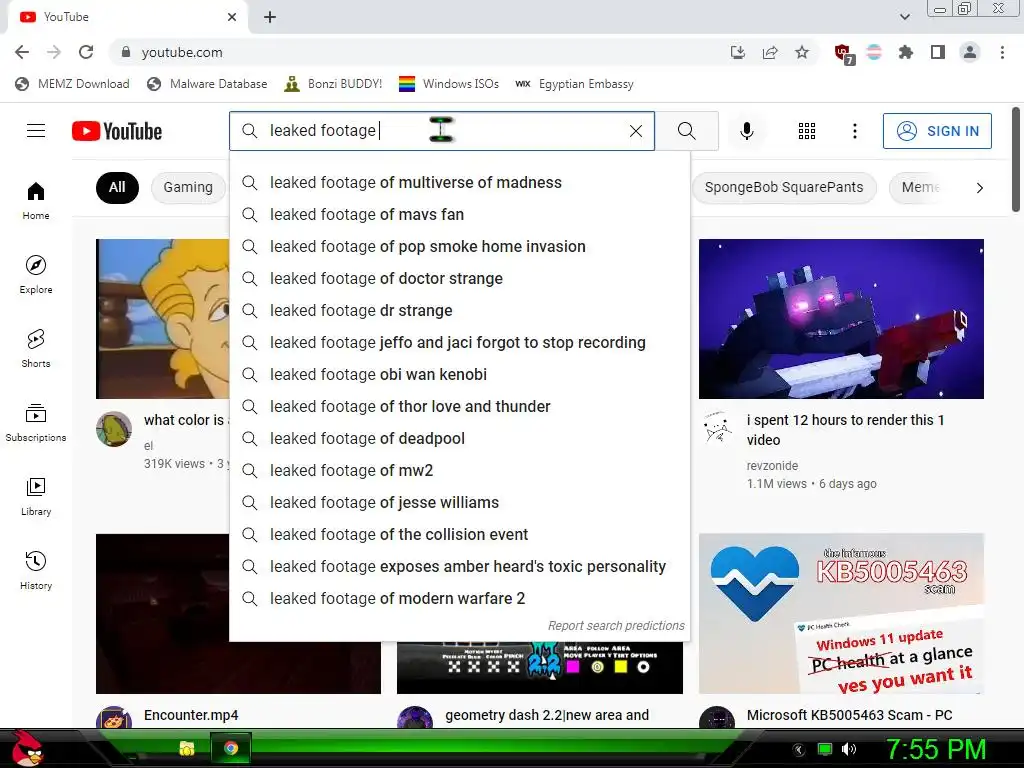The image size is (1024, 768).
Task: Choose suggestion 'leaked footage of the collision event'
Action: [460, 535]
